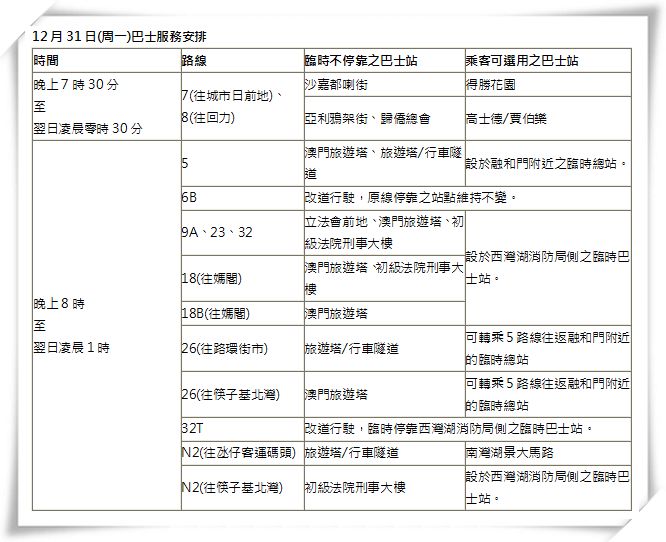Select the 路線 column header

195,61
